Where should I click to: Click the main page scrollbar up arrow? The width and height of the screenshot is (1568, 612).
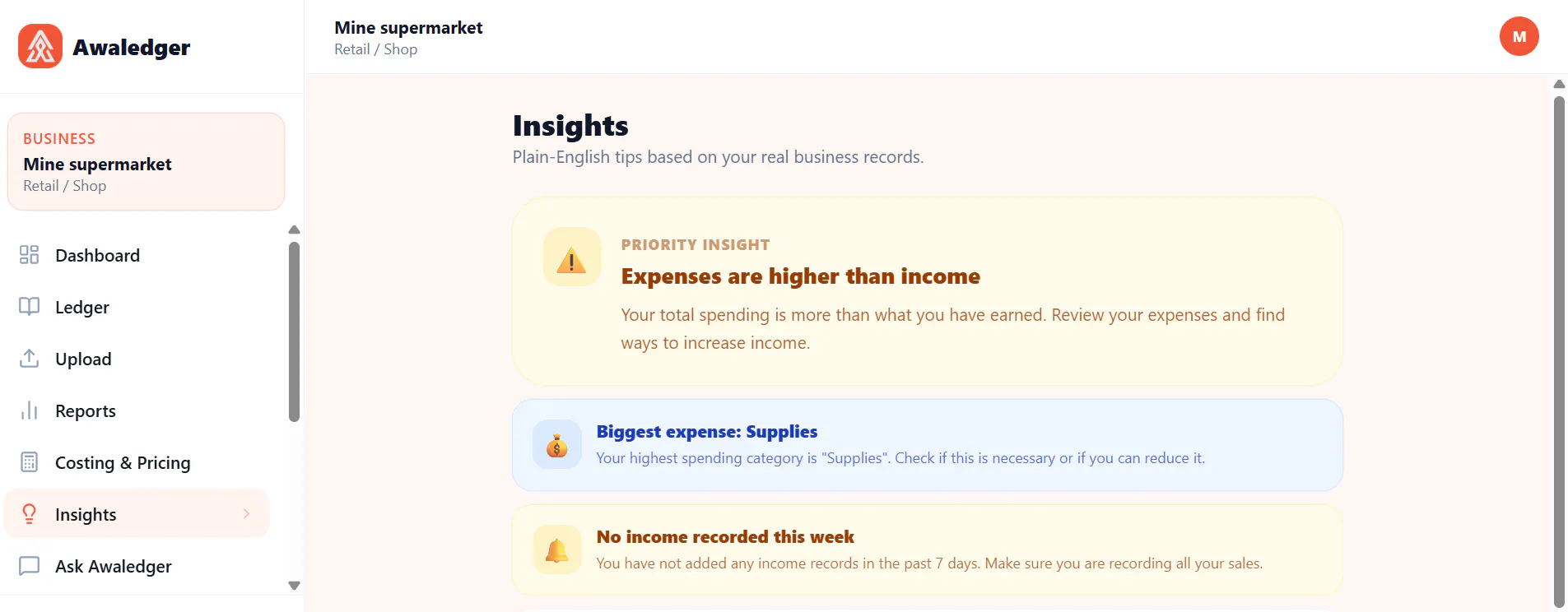click(1559, 84)
